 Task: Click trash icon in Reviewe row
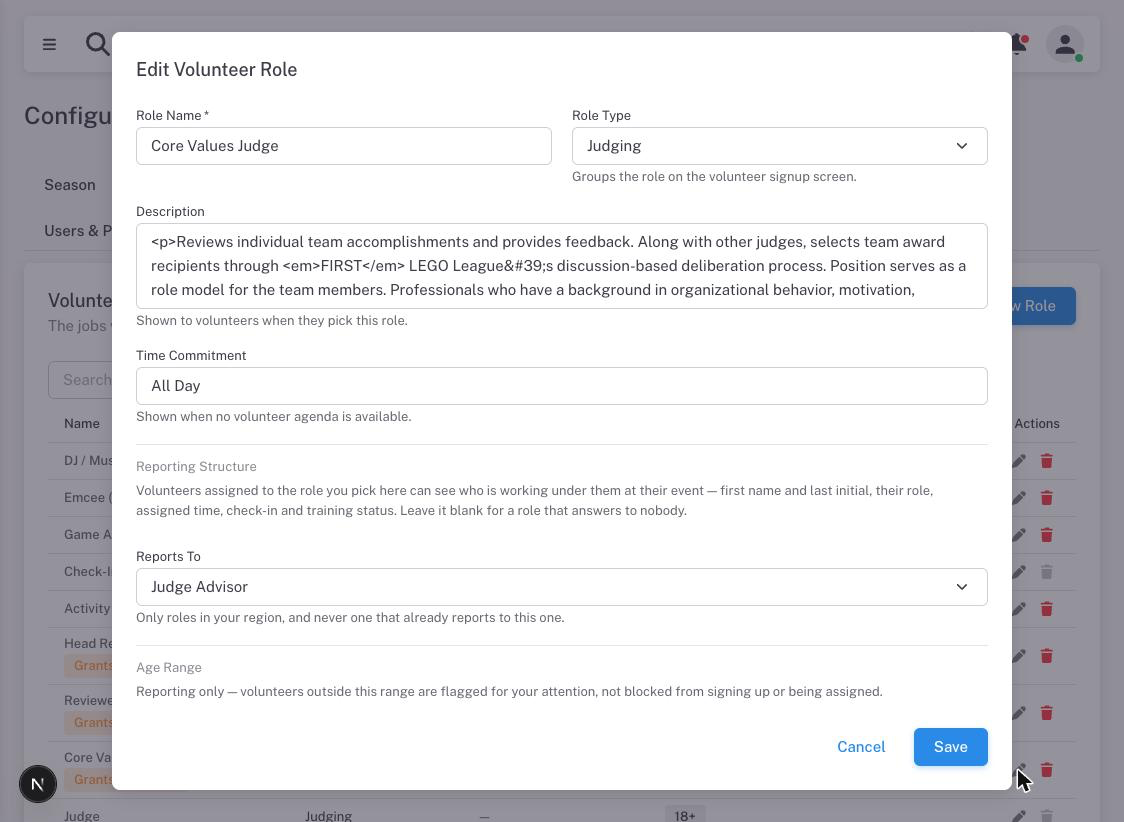coord(1047,712)
